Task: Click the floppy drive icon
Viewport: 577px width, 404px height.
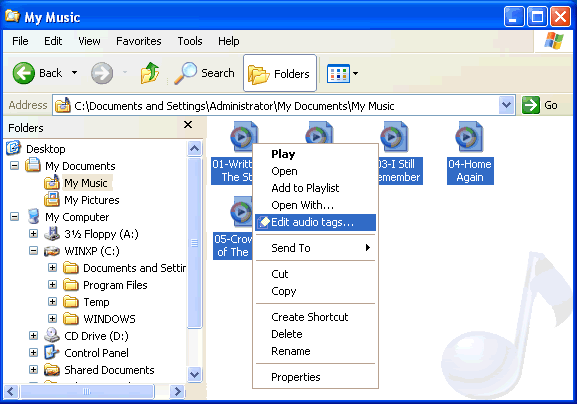Action: pos(52,234)
